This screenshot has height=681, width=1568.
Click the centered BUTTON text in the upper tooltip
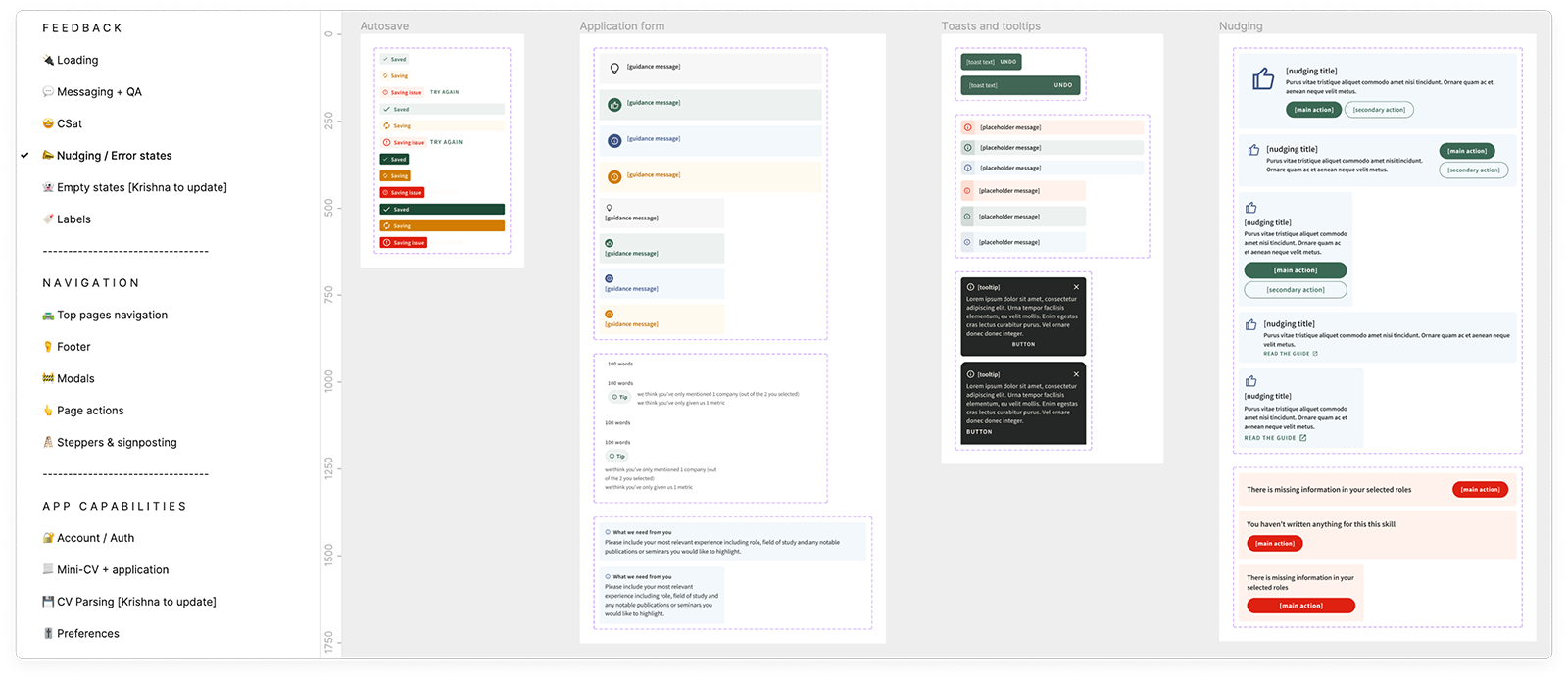click(1023, 344)
